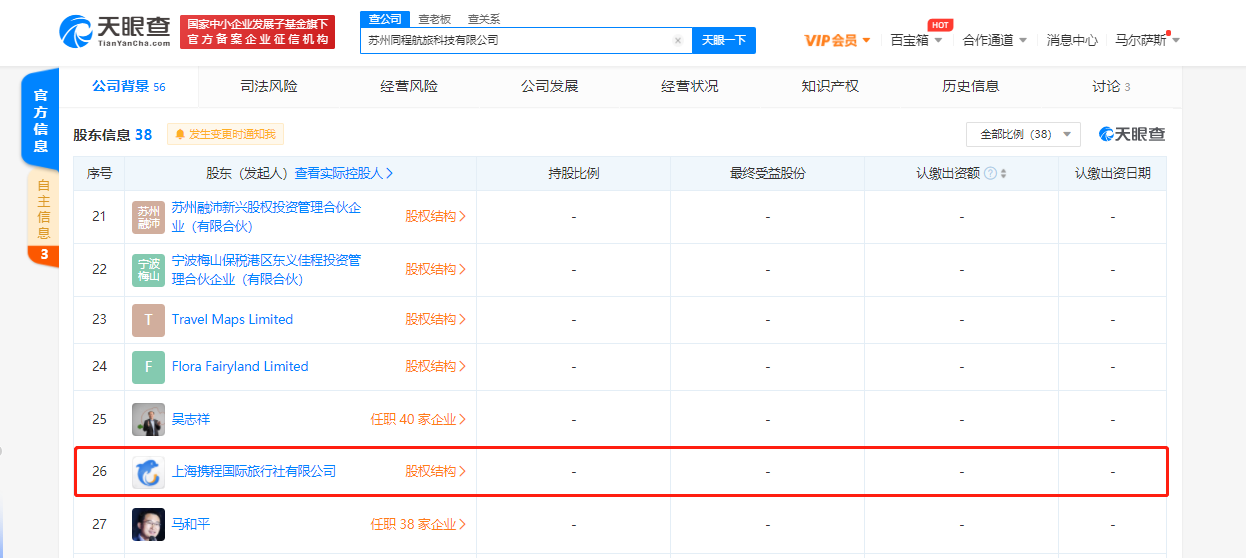
Task: Open 股权结构 for 苏州融沛新兴 row
Action: pos(435,216)
